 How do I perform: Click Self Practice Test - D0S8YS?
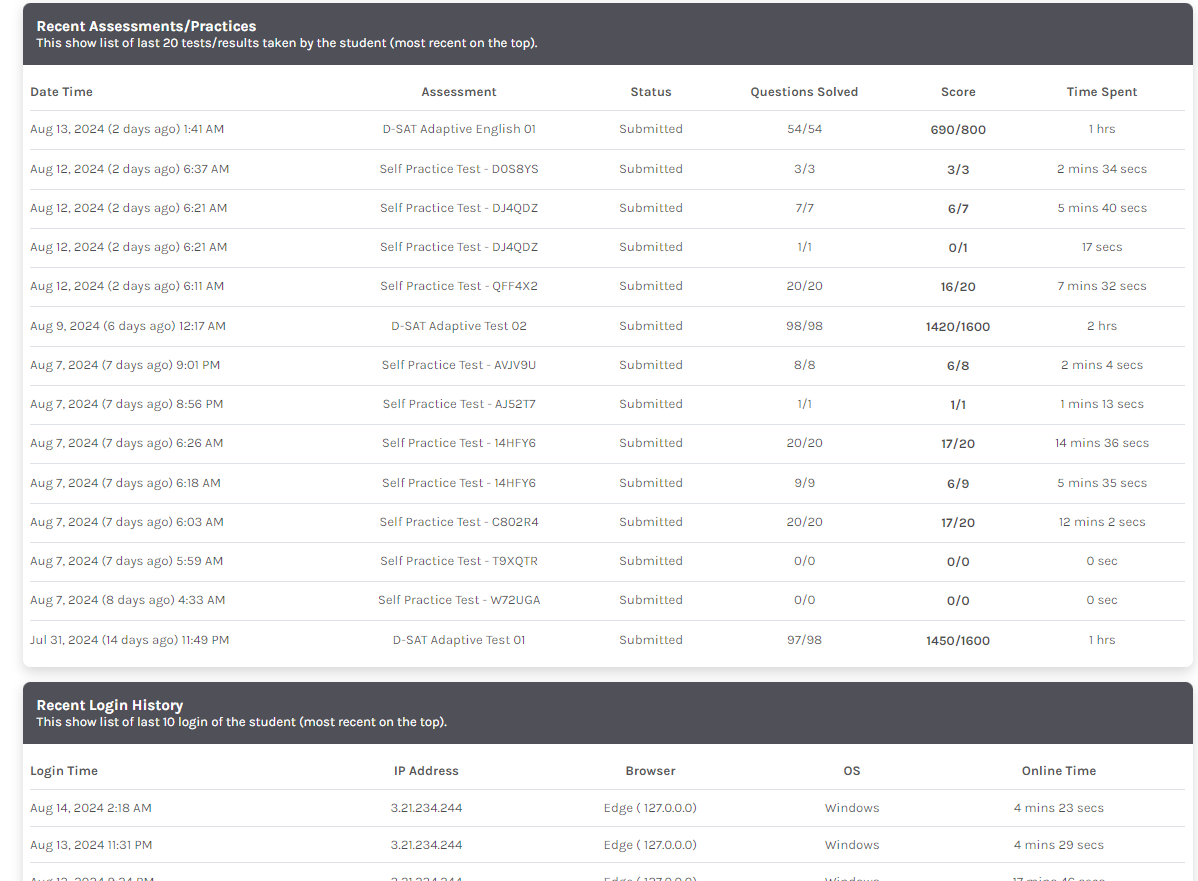459,169
